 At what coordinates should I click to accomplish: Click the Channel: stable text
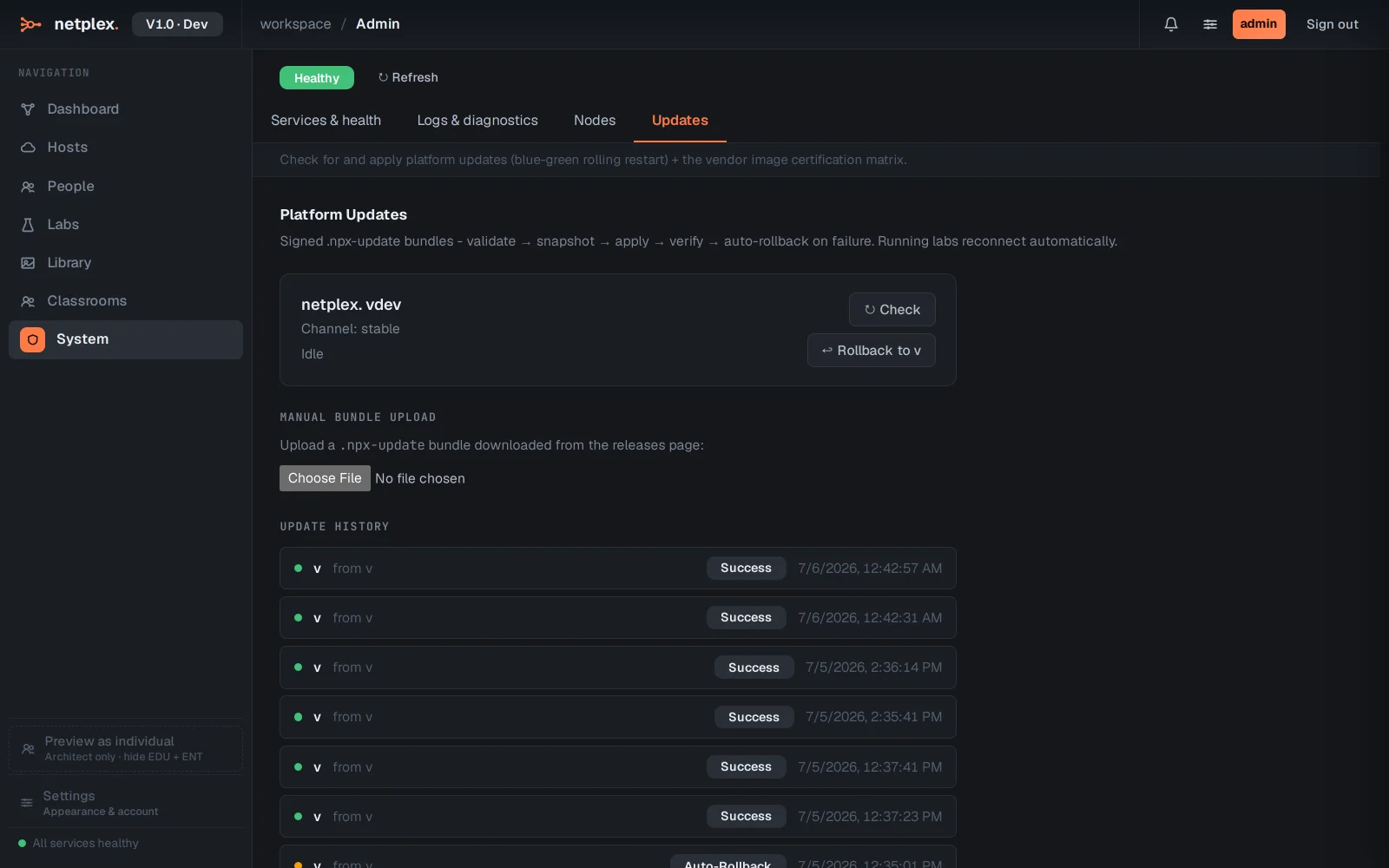(x=351, y=329)
